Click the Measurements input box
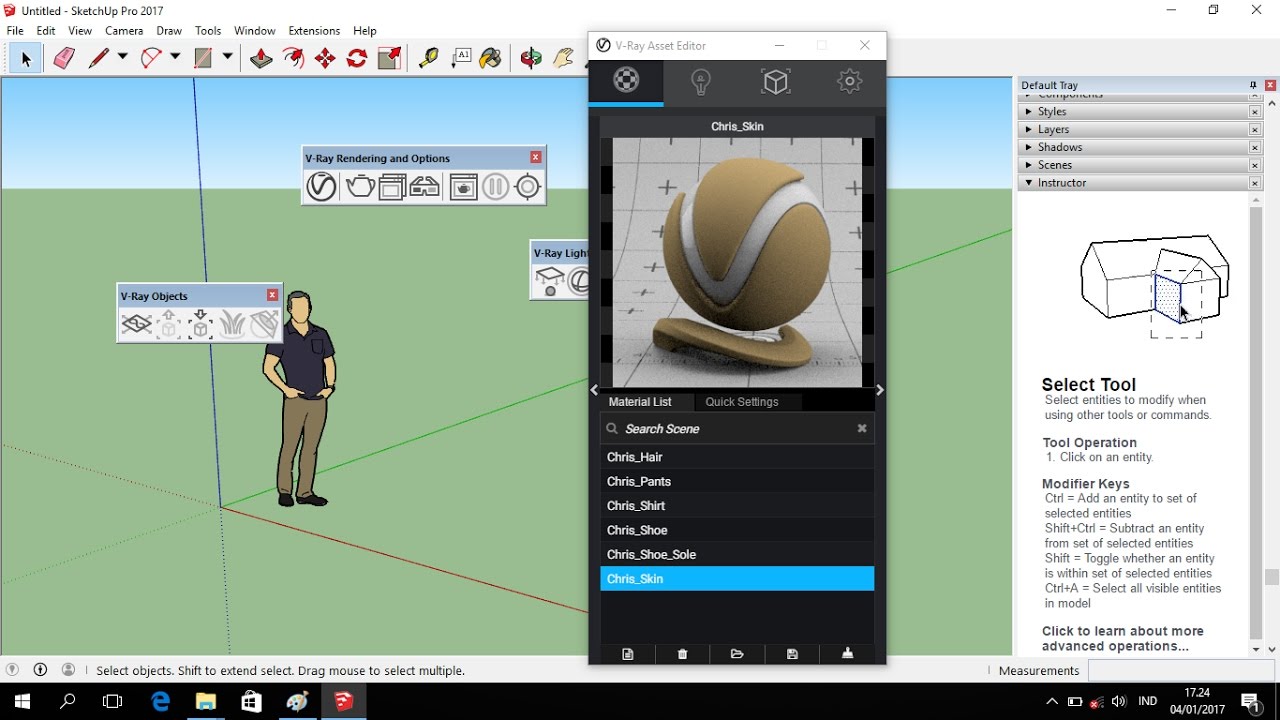This screenshot has height=720, width=1280. pyautogui.click(x=1181, y=670)
